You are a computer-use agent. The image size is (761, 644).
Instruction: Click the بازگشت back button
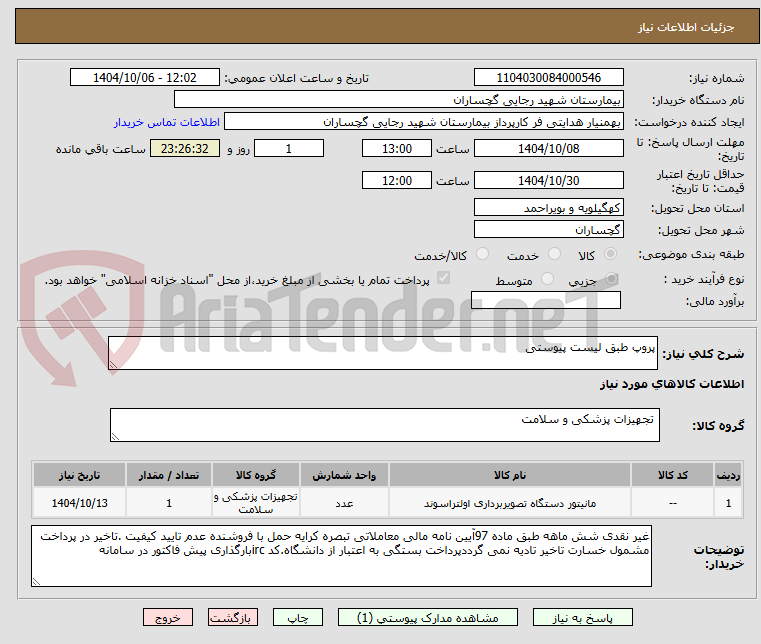tap(232, 617)
